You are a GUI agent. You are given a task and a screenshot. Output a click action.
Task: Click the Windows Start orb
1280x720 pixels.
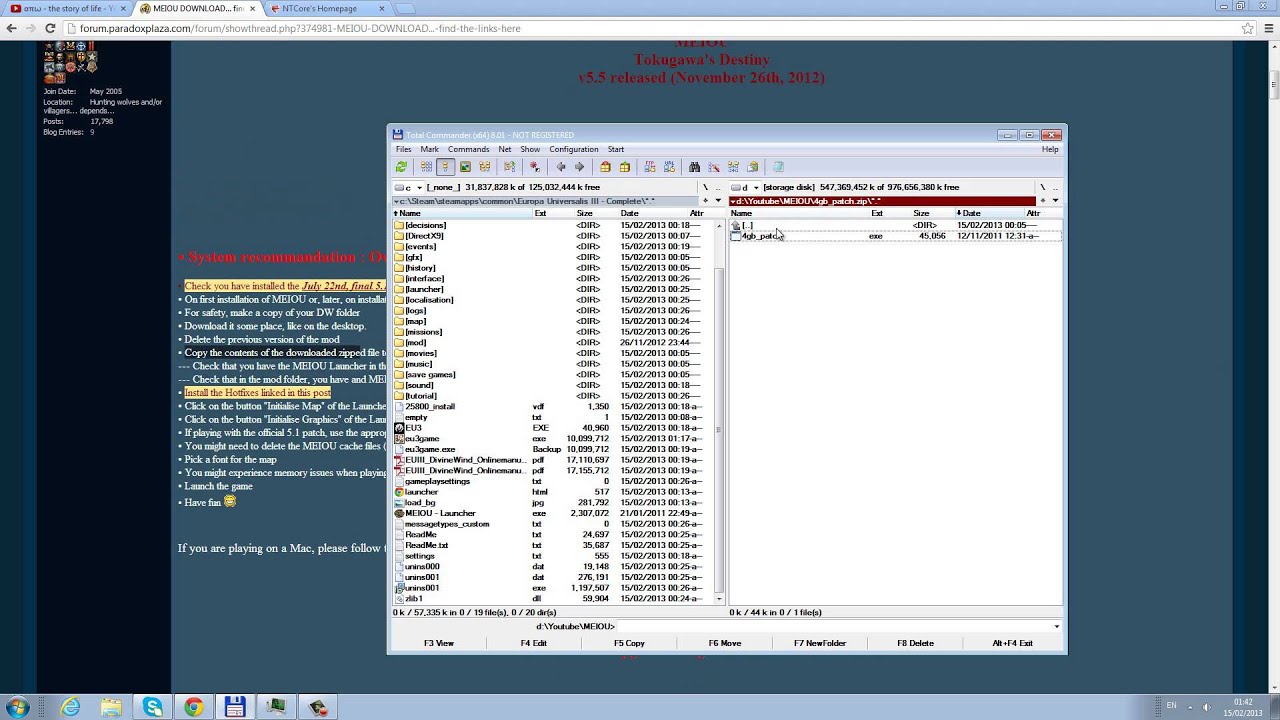point(18,707)
